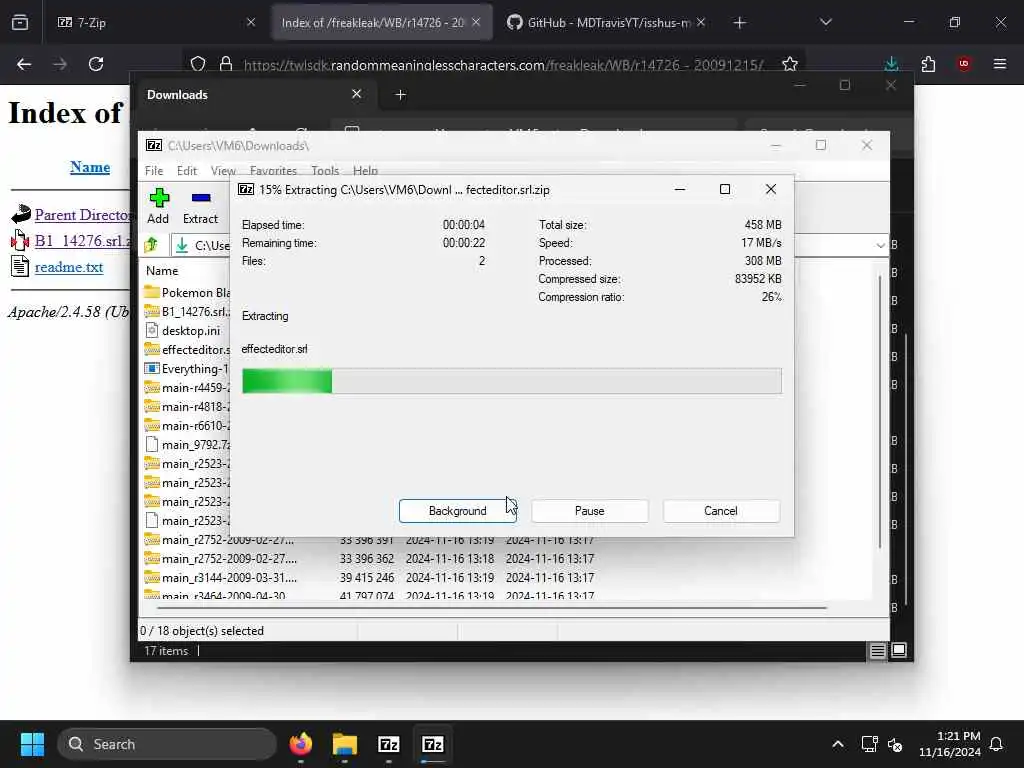
Task: Download the B1_14276.srl link on webpage
Action: coord(82,241)
